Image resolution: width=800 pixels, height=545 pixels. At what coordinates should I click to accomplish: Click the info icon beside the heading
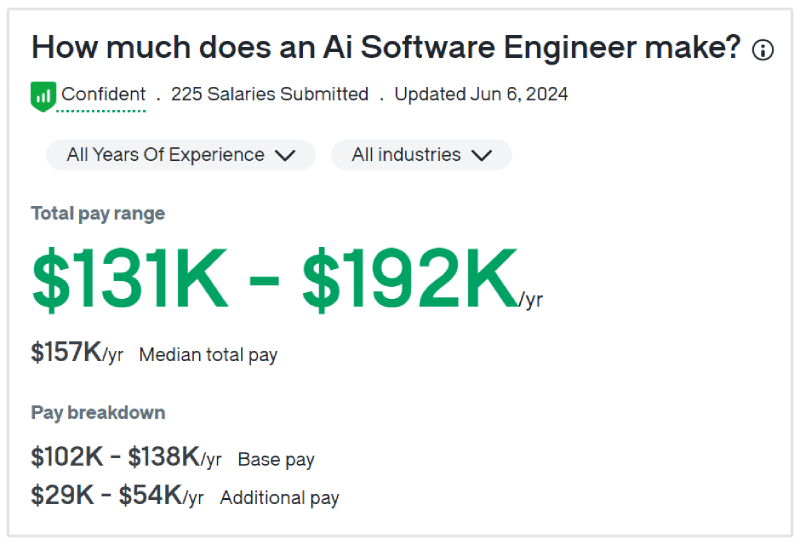pyautogui.click(x=763, y=50)
